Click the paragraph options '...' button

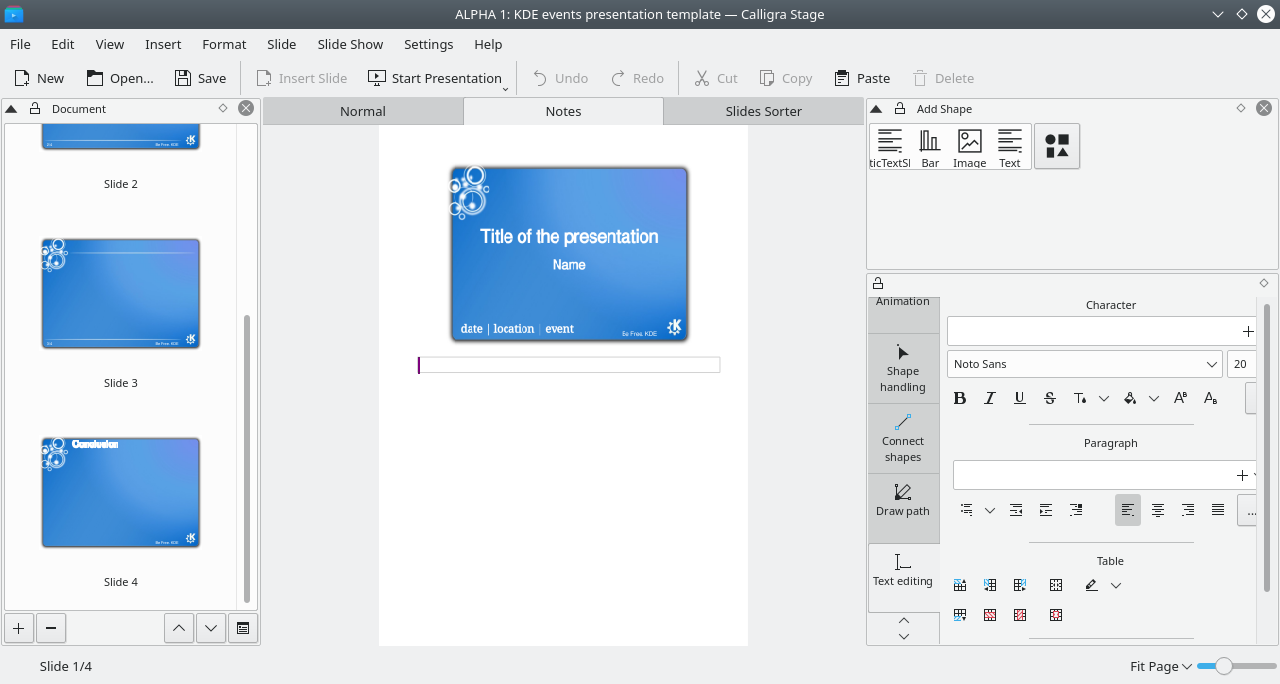(1248, 510)
